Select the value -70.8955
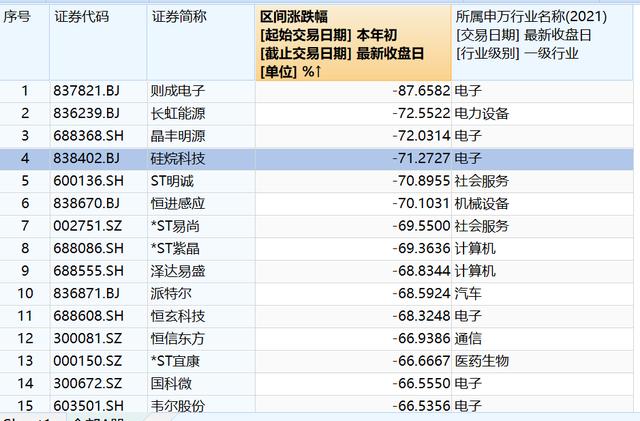The image size is (640, 421). click(421, 180)
